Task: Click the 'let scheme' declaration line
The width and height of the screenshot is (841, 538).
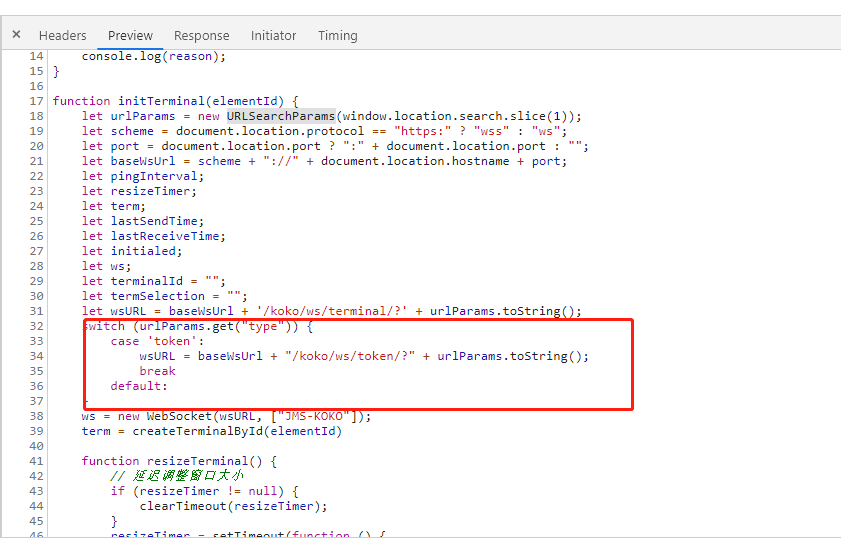Action: [x=324, y=131]
